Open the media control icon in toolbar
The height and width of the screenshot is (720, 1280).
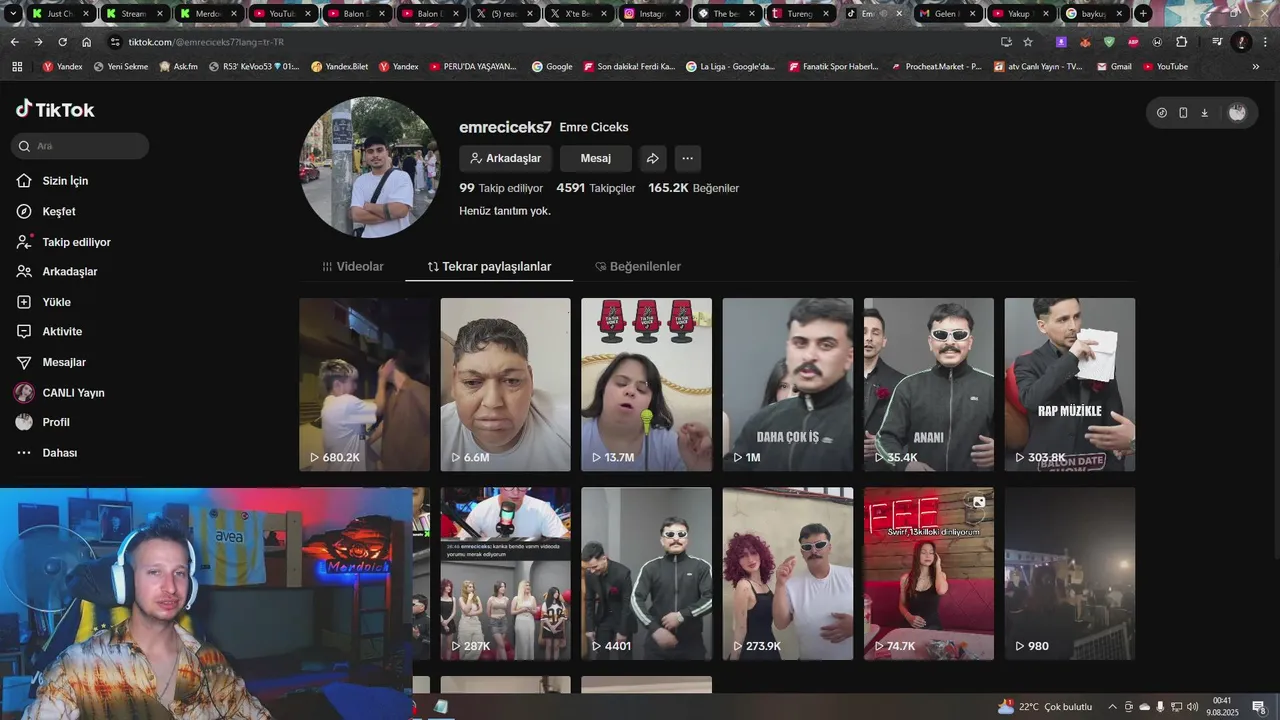(1217, 42)
